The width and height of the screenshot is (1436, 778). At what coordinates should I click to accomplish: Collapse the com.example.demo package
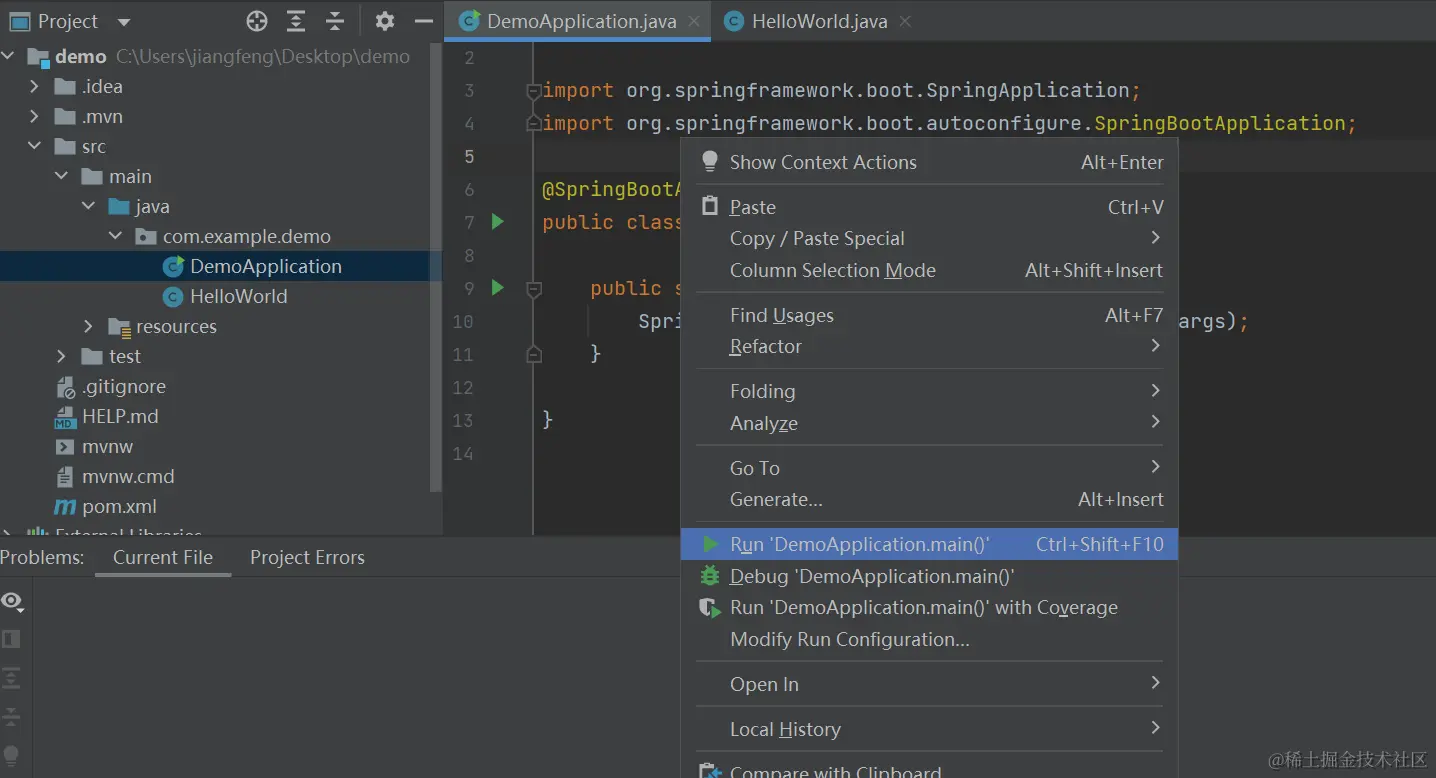115,236
